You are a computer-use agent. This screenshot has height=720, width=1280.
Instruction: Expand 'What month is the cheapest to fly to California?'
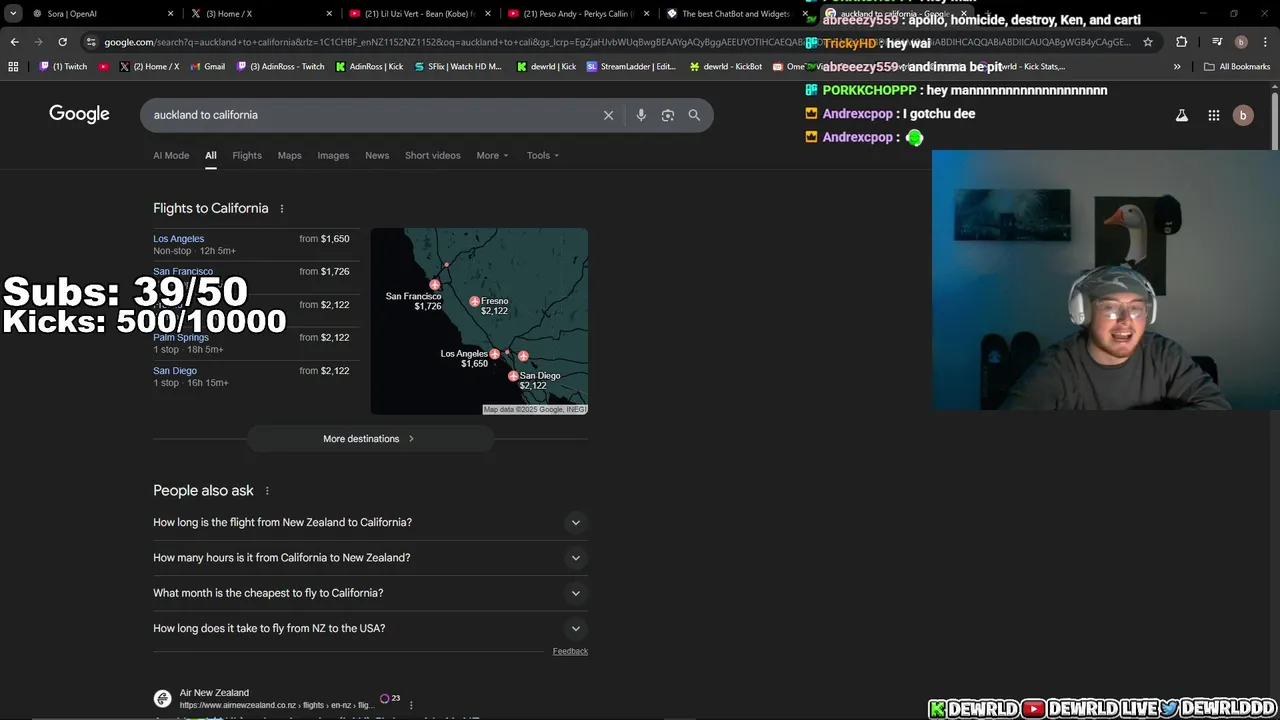[x=370, y=593]
